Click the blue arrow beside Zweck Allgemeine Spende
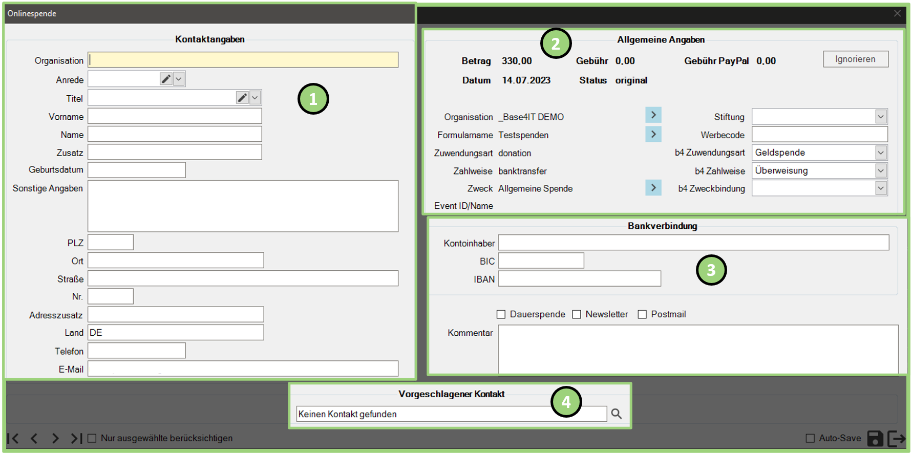This screenshot has height=454, width=912. [x=653, y=188]
